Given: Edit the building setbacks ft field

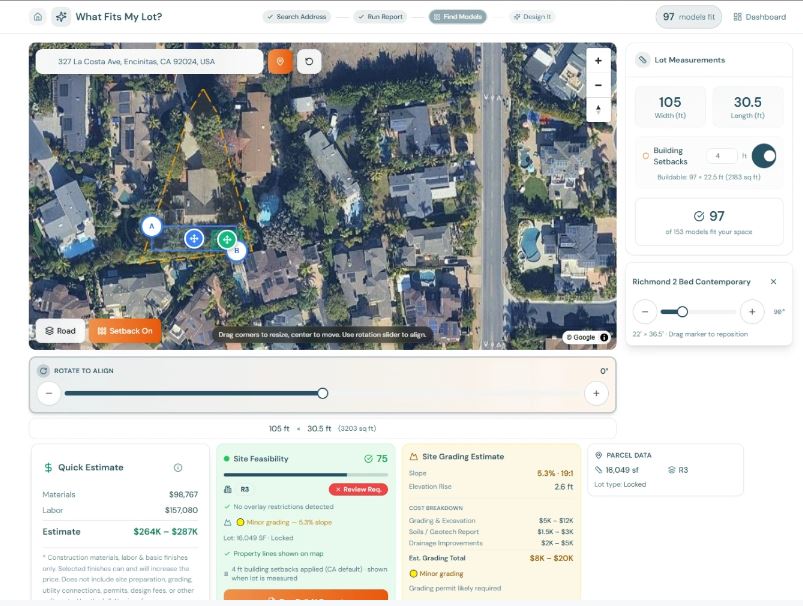Looking at the screenshot, I should pyautogui.click(x=721, y=156).
